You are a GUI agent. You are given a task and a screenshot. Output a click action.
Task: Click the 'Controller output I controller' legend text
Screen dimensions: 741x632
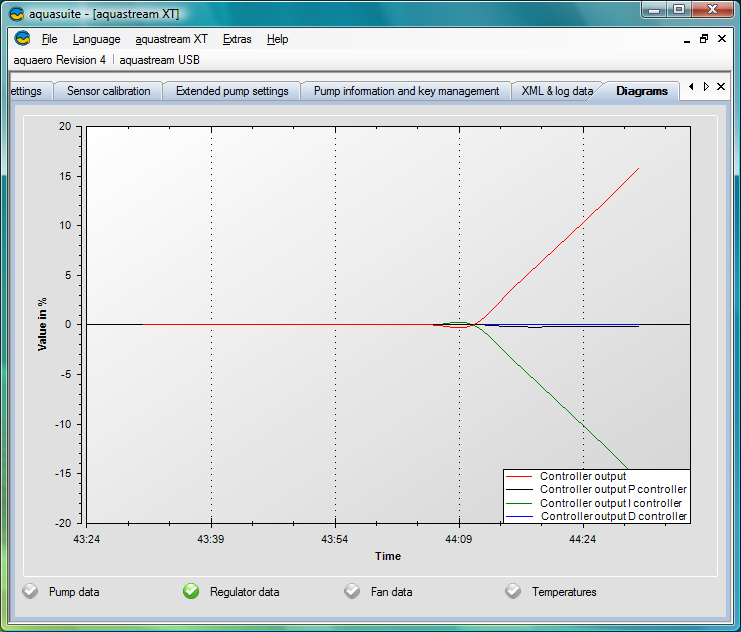[x=611, y=503]
